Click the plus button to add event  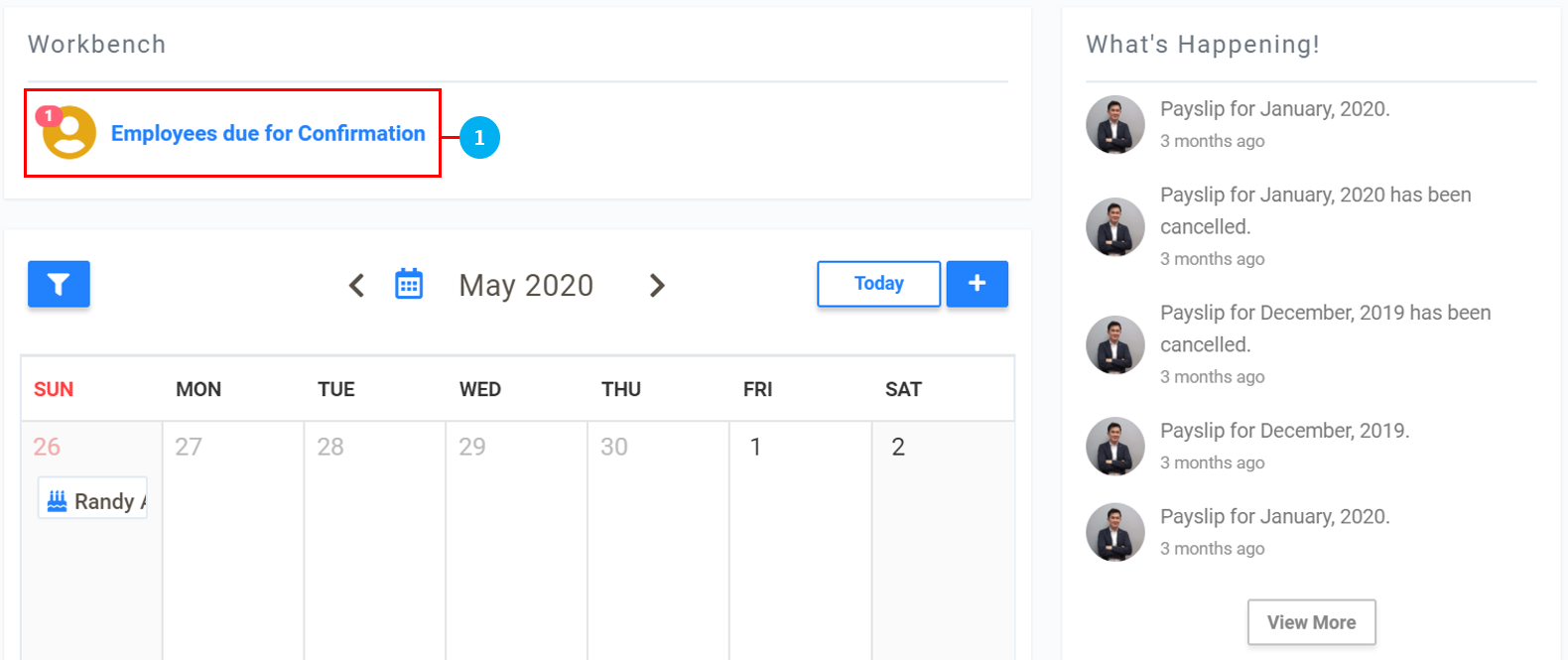pos(977,284)
